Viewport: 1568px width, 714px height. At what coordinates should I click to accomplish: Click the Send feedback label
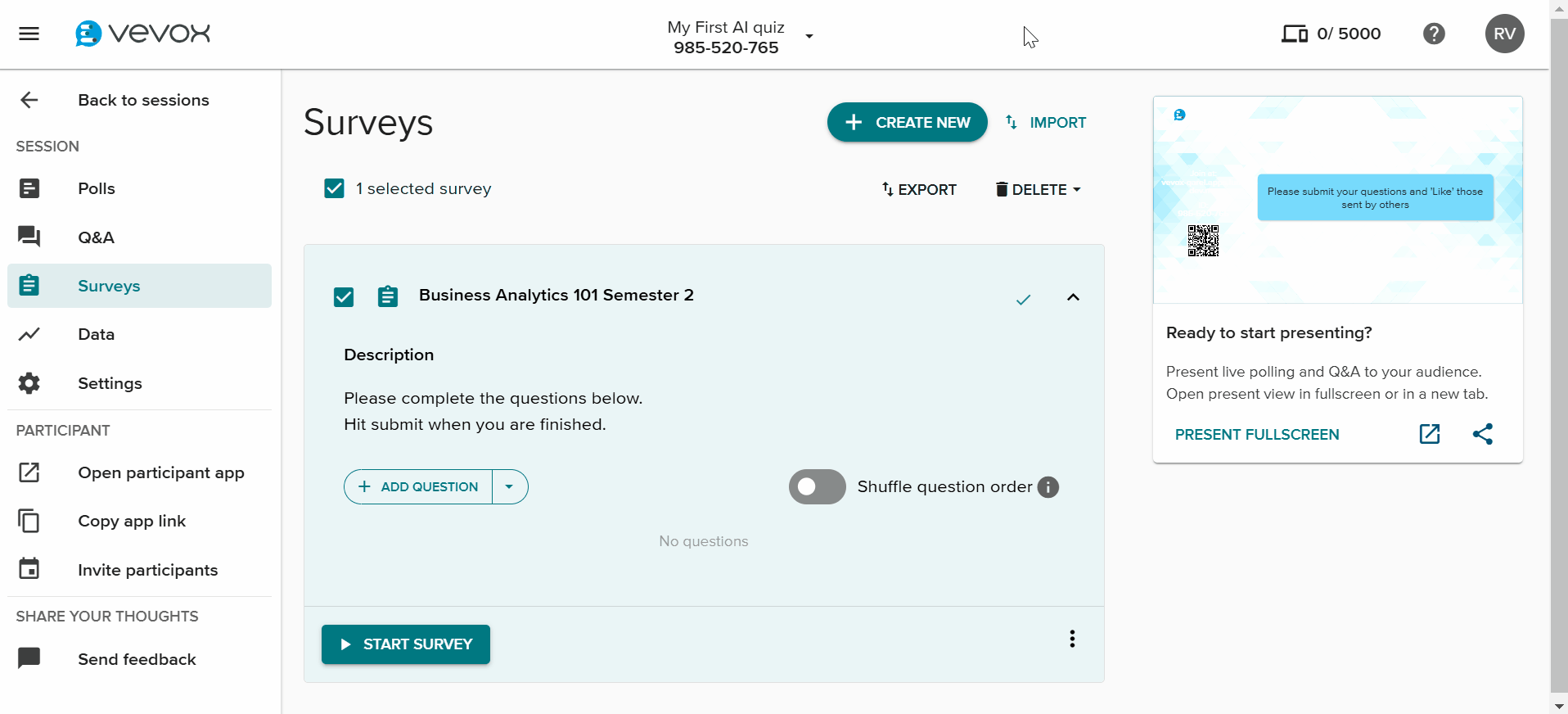(x=137, y=659)
